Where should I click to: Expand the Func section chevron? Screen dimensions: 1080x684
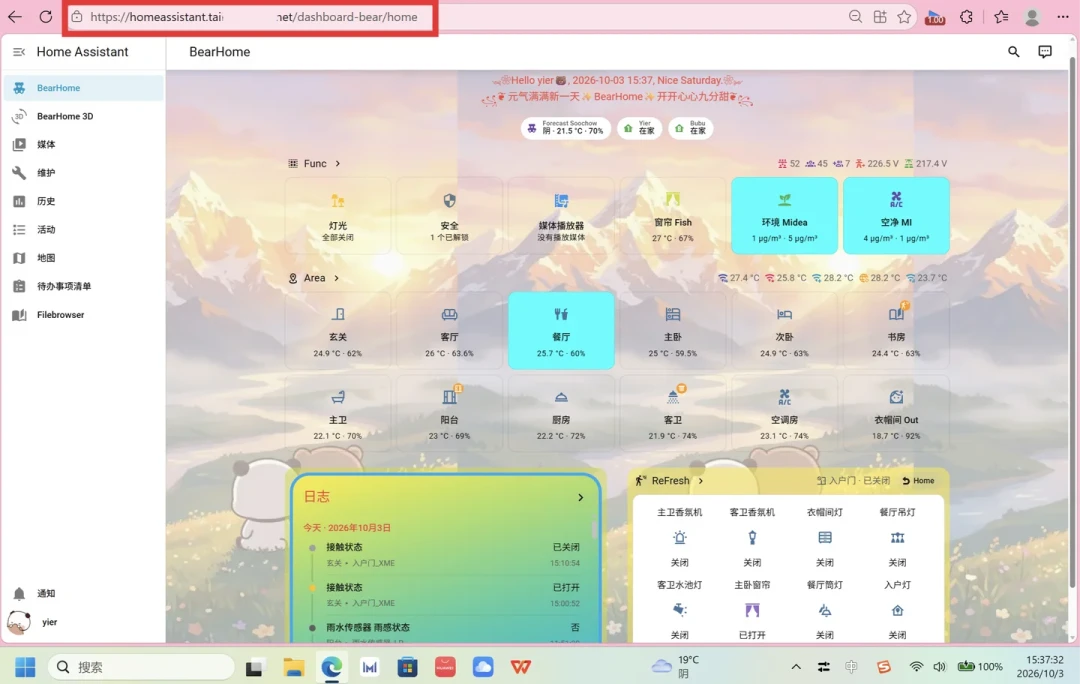(x=338, y=163)
